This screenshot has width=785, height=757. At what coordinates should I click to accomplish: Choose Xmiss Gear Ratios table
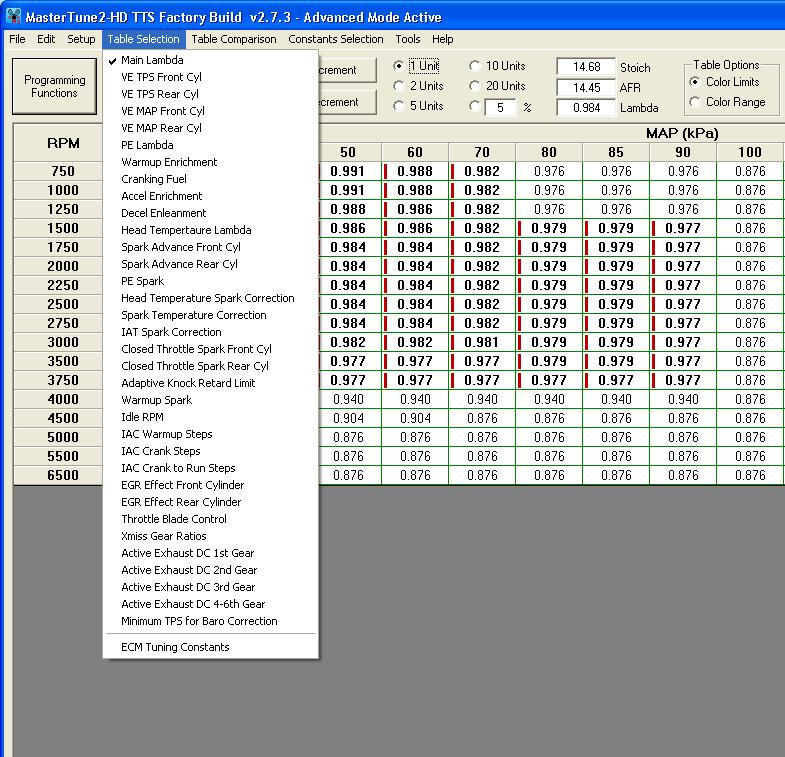point(210,537)
